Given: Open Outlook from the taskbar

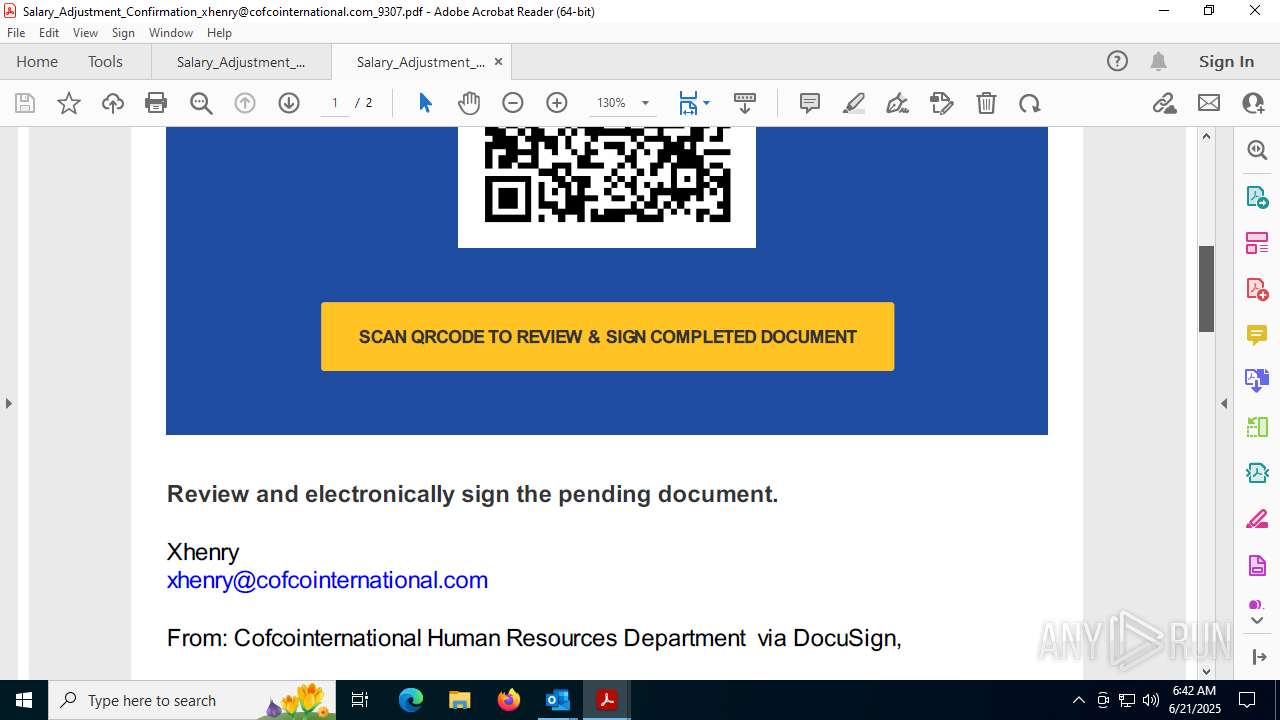Looking at the screenshot, I should click(558, 700).
